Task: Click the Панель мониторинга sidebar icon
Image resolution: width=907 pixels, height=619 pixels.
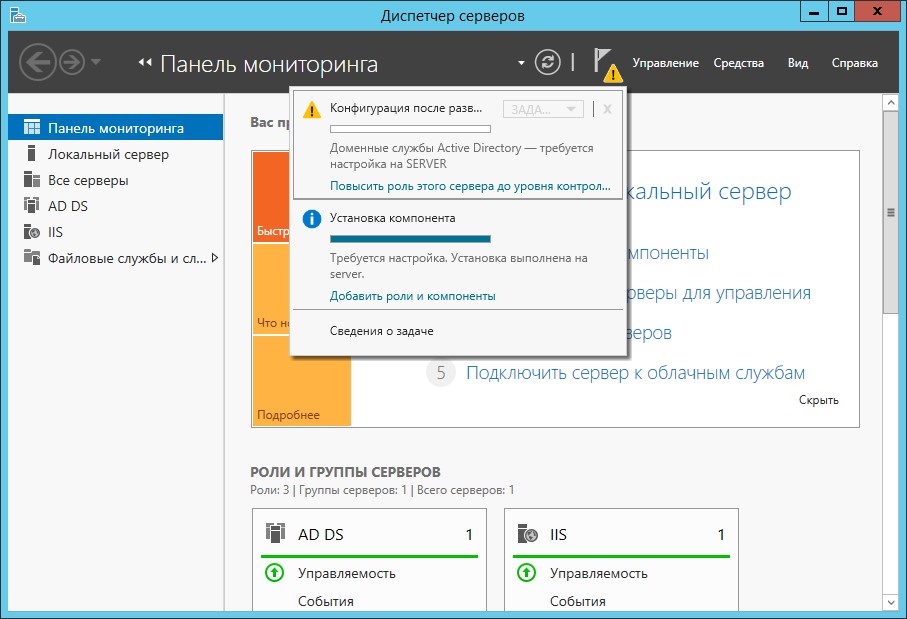Action: tap(32, 127)
